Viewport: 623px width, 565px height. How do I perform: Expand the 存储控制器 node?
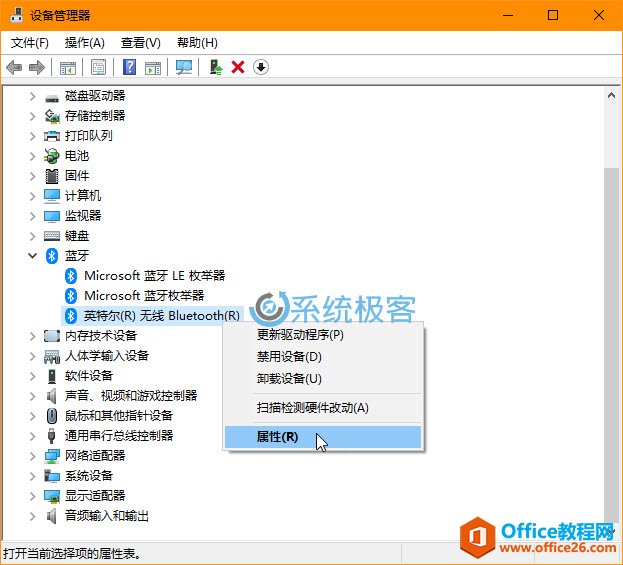click(x=33, y=116)
